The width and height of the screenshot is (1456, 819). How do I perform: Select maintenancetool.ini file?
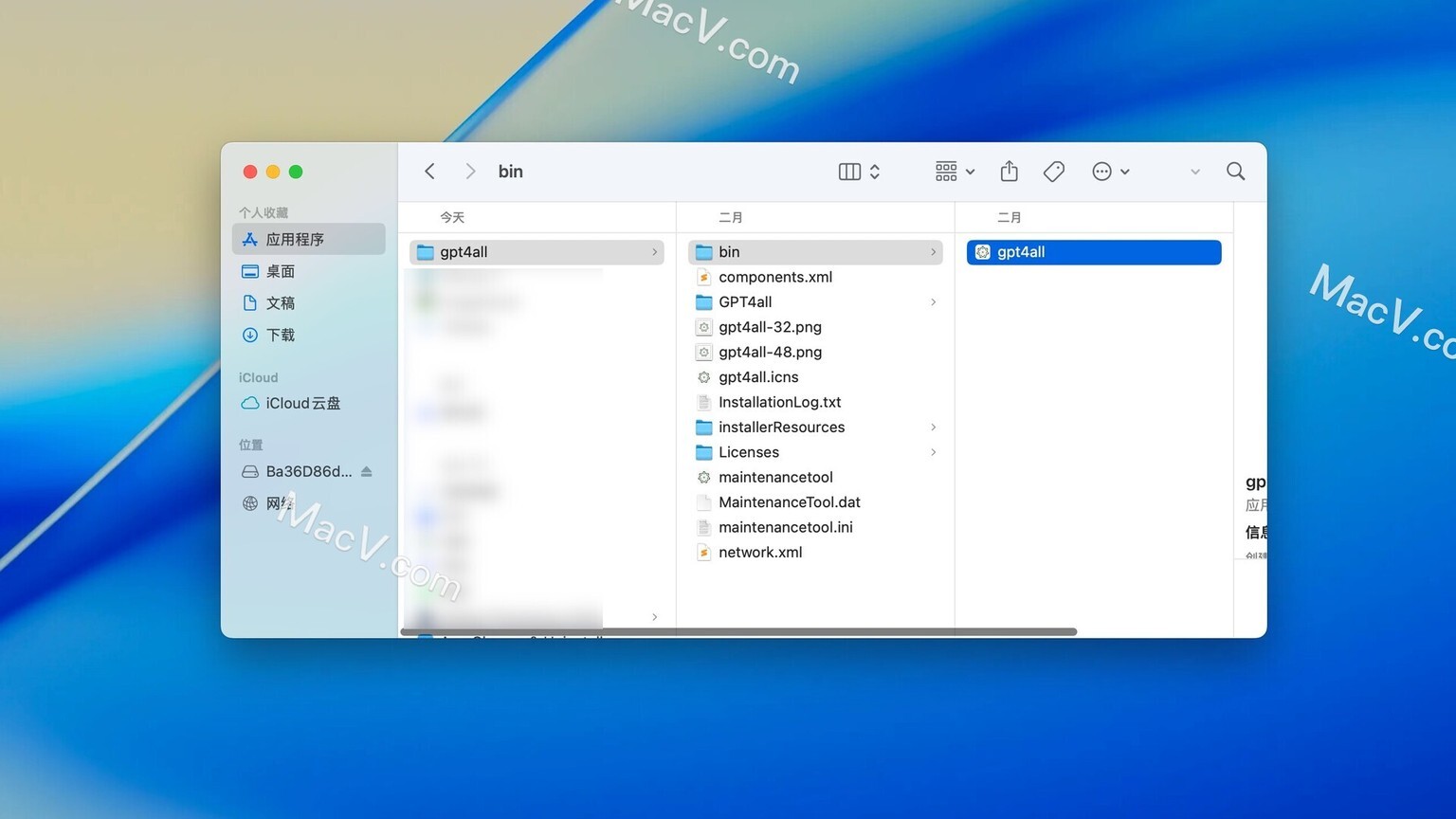pos(815,527)
